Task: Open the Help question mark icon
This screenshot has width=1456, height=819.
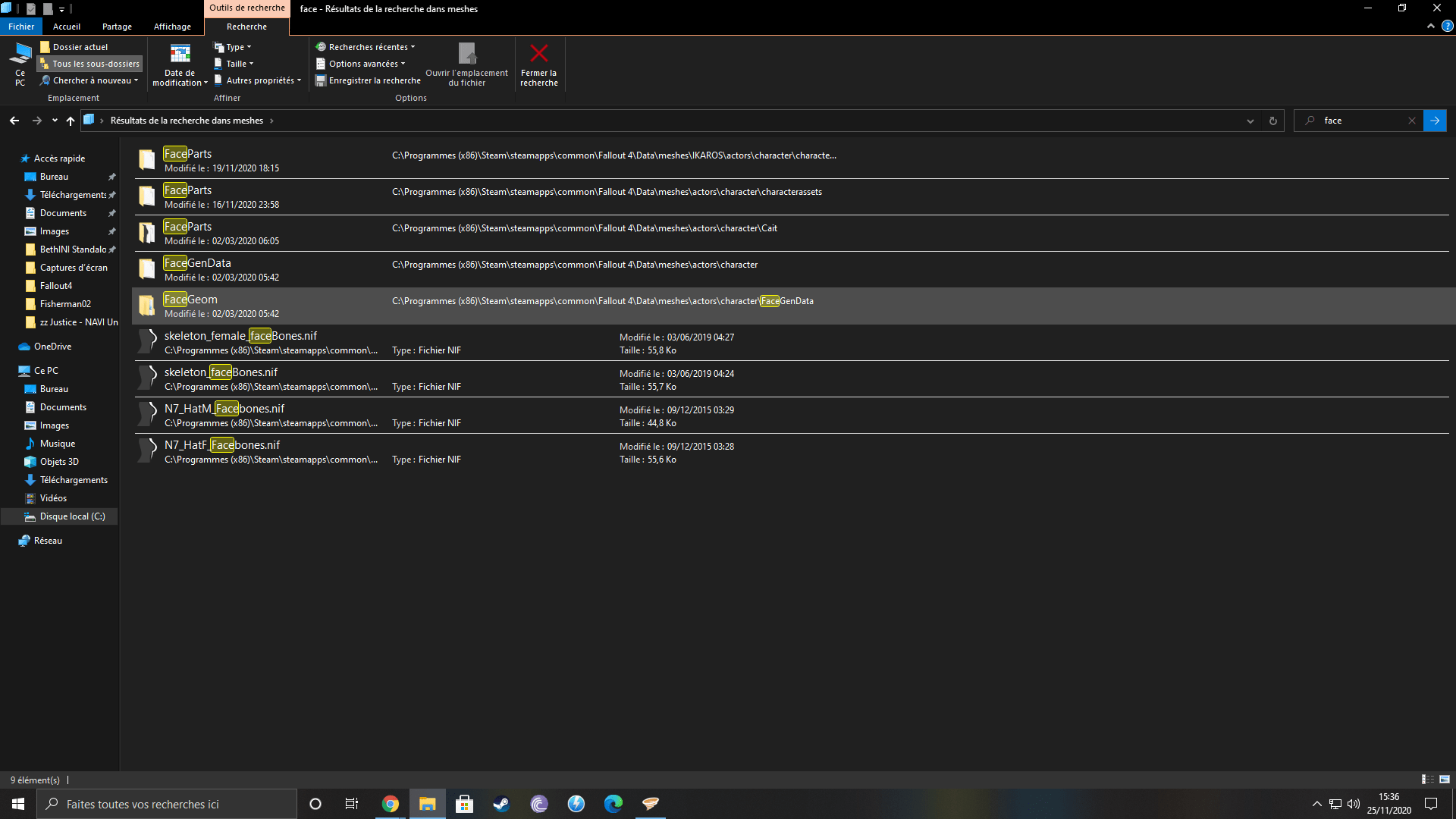Action: pyautogui.click(x=1447, y=26)
